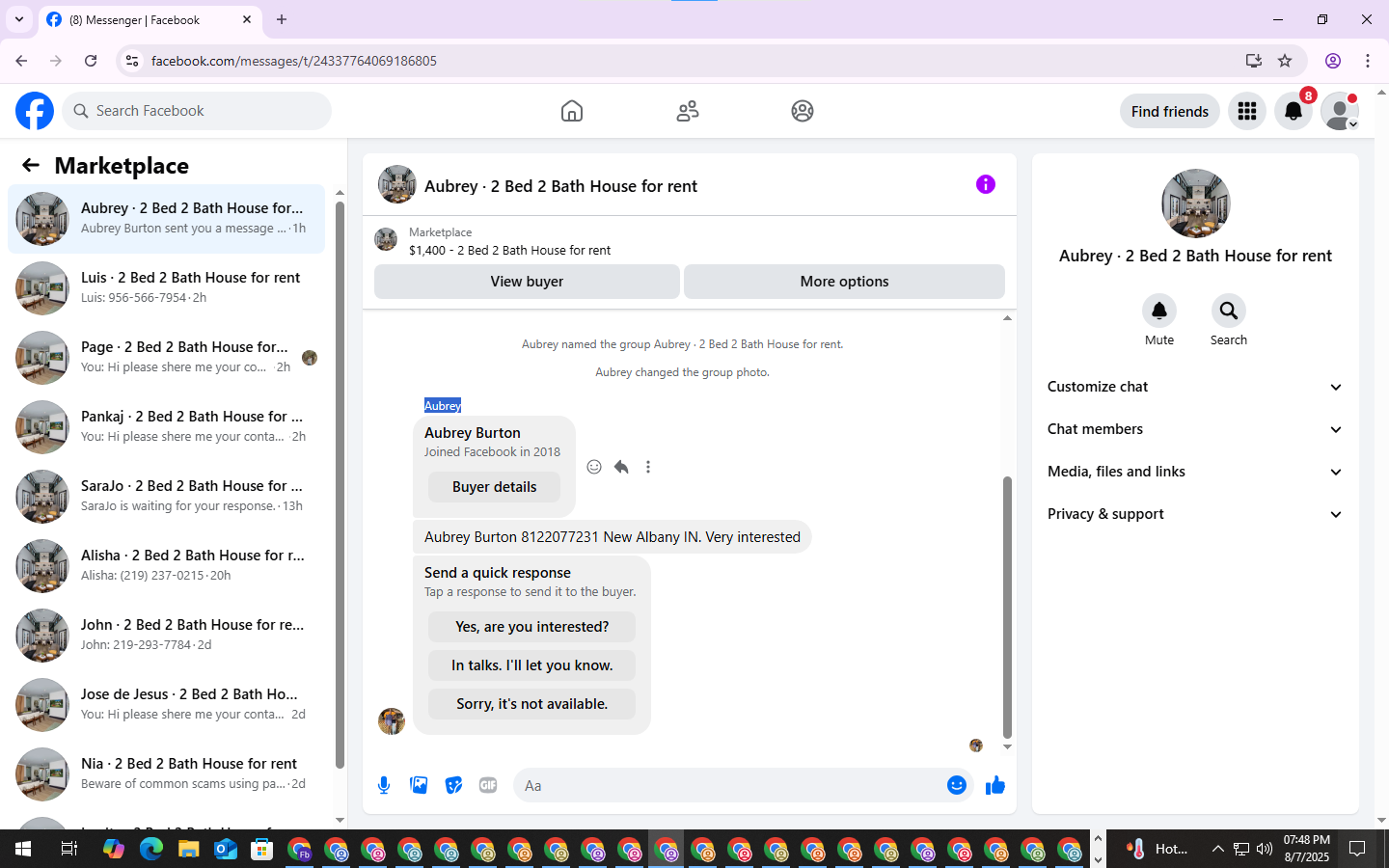Image resolution: width=1389 pixels, height=868 pixels.
Task: Open Chrome's three-dot menu
Action: click(x=1368, y=61)
